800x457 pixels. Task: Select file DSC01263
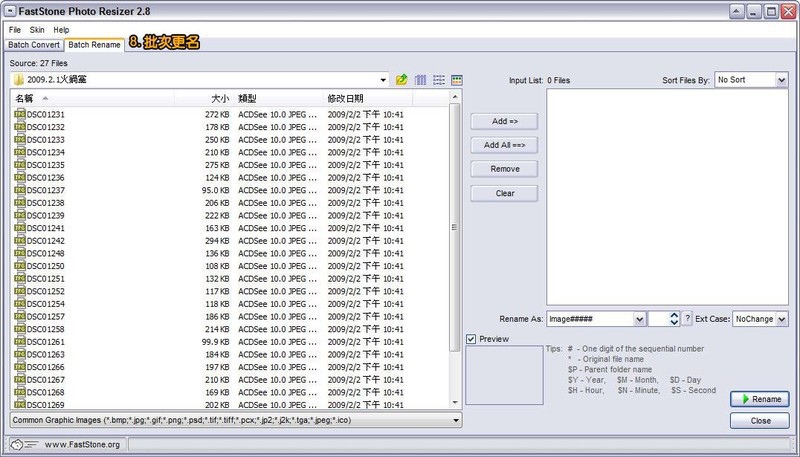point(45,354)
